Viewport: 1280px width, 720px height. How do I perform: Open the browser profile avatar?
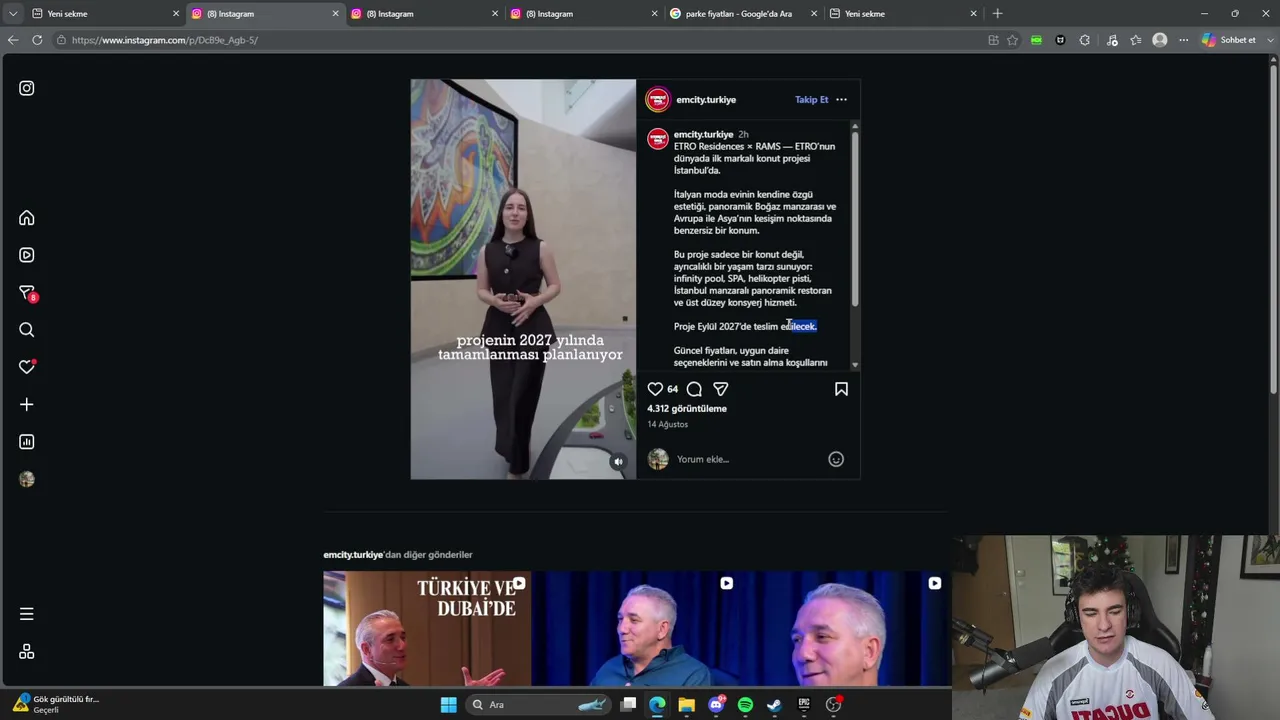click(1160, 40)
